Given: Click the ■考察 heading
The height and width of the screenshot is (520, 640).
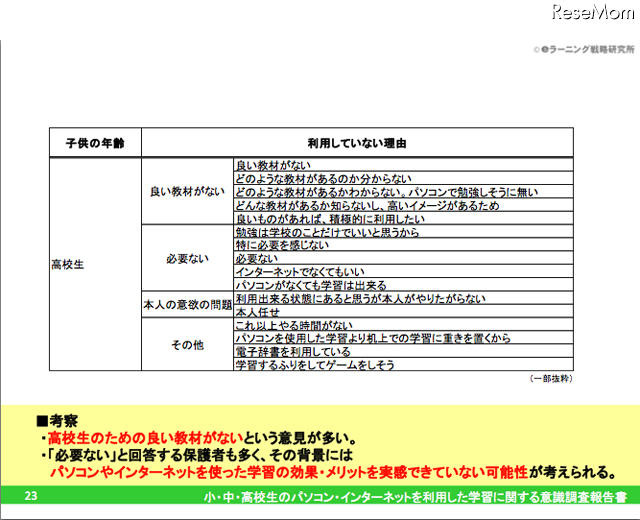Looking at the screenshot, I should (57, 420).
